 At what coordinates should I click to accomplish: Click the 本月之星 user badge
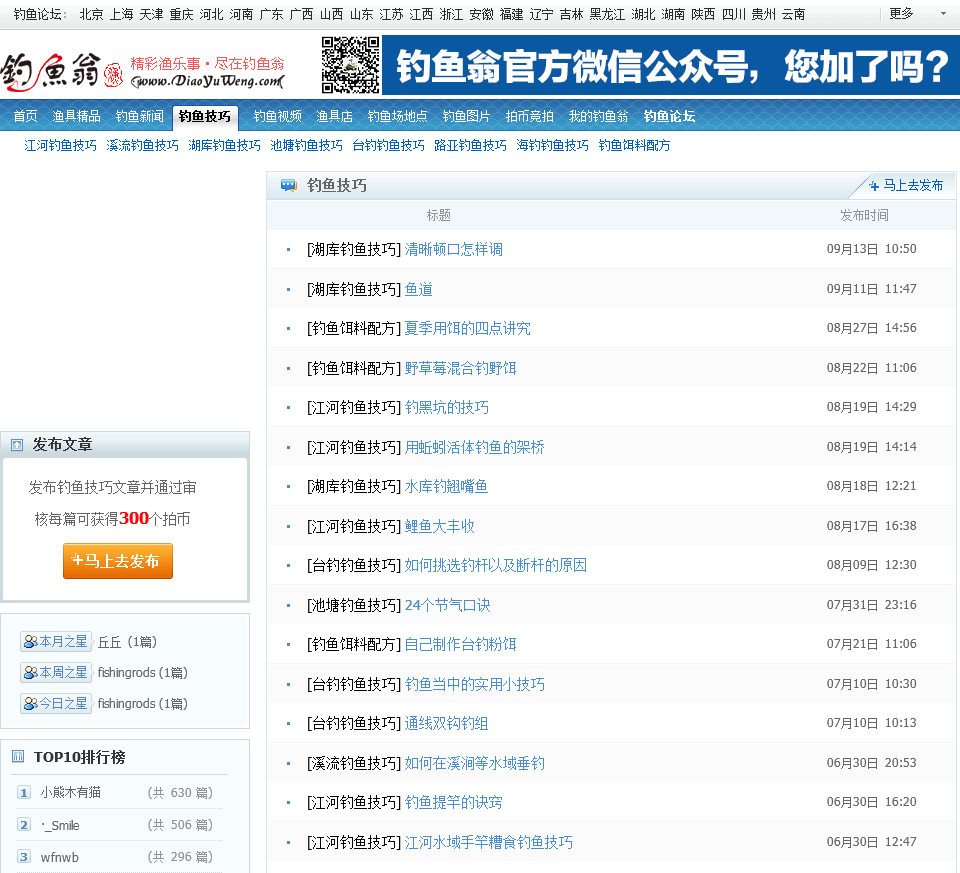point(56,641)
